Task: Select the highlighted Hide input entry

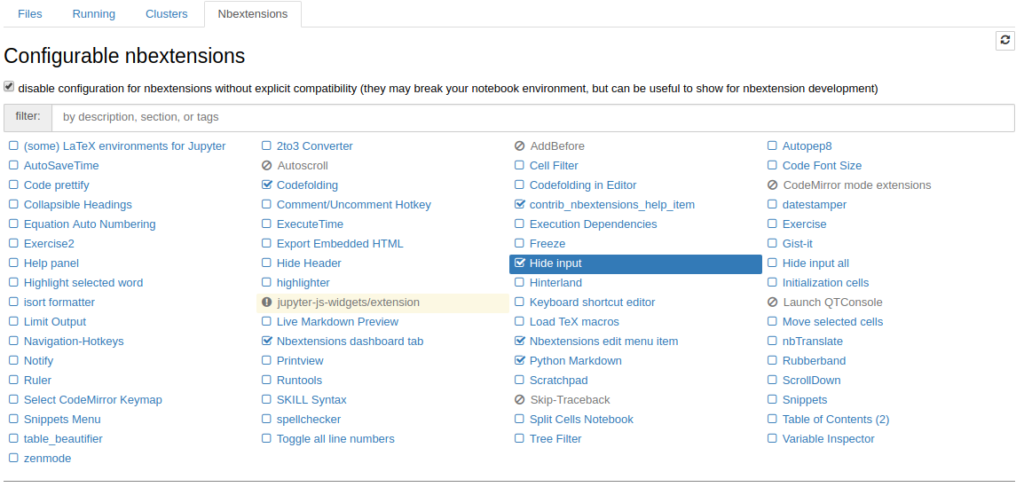Action: [x=635, y=264]
